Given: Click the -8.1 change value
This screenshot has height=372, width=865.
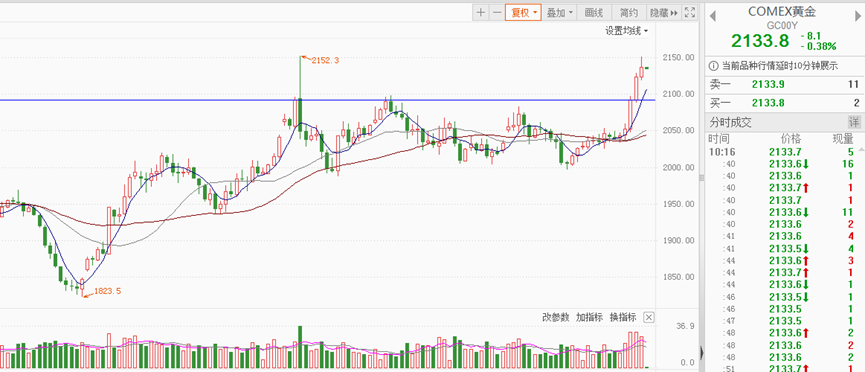Looking at the screenshot, I should tap(810, 36).
